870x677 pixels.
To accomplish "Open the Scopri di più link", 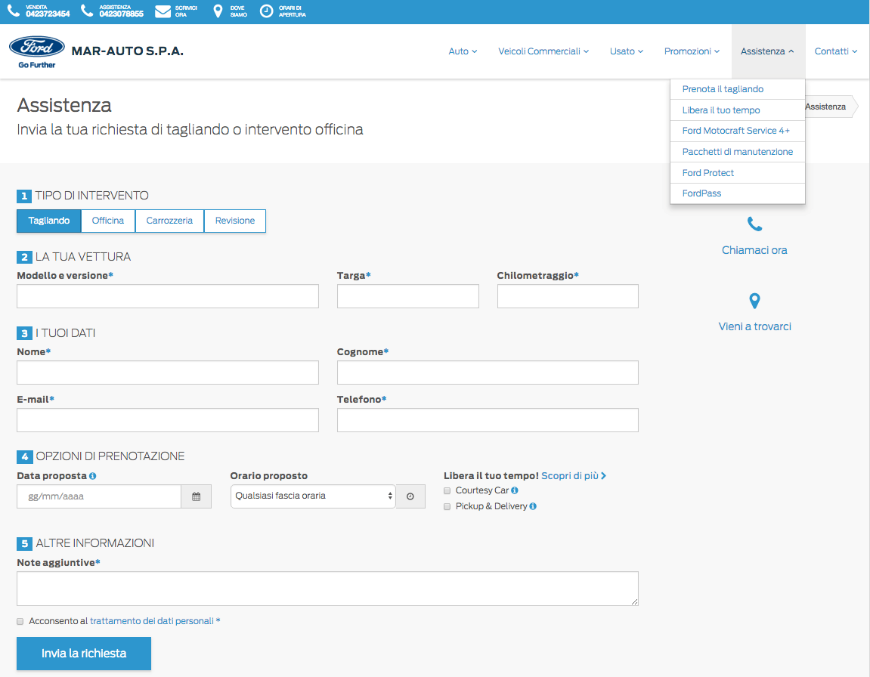I will coord(573,476).
